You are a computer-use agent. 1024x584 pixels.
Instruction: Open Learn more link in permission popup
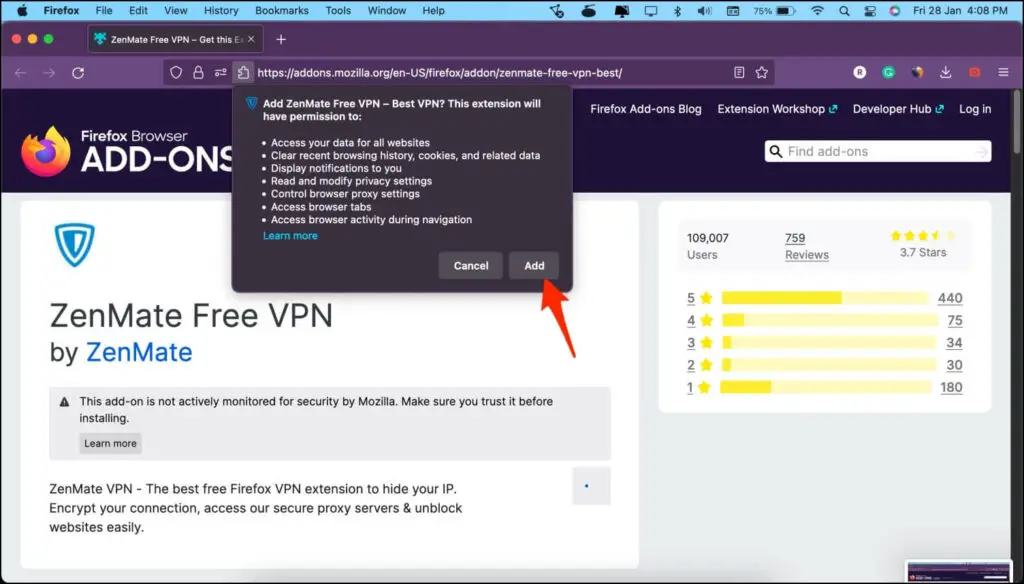290,236
